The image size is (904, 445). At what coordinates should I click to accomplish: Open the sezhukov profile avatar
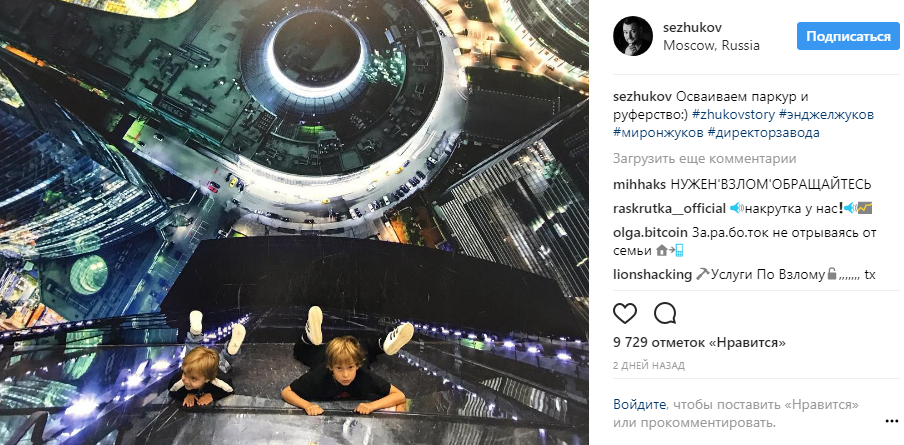(633, 36)
